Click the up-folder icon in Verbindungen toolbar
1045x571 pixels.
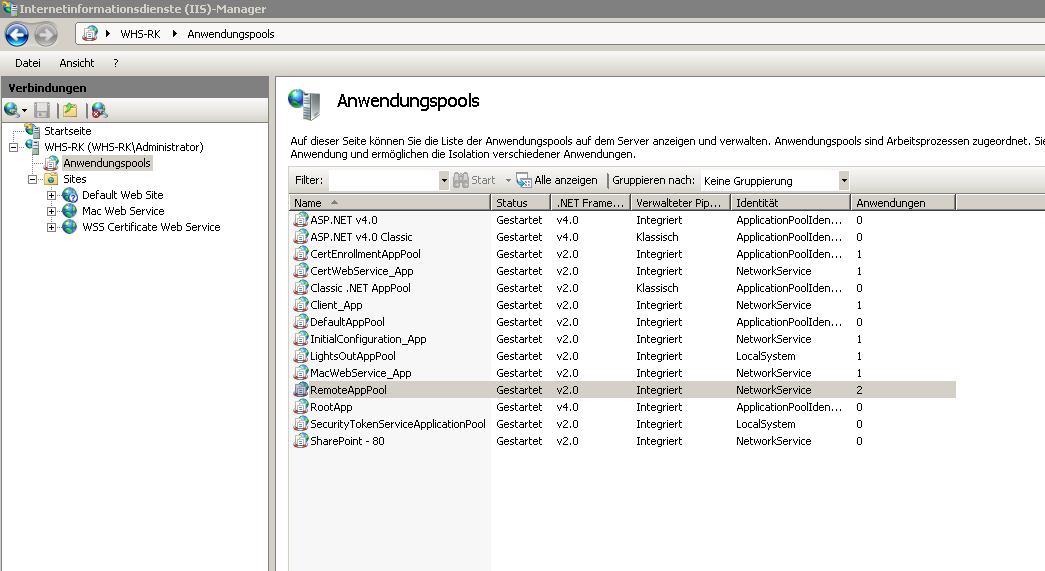pos(70,111)
